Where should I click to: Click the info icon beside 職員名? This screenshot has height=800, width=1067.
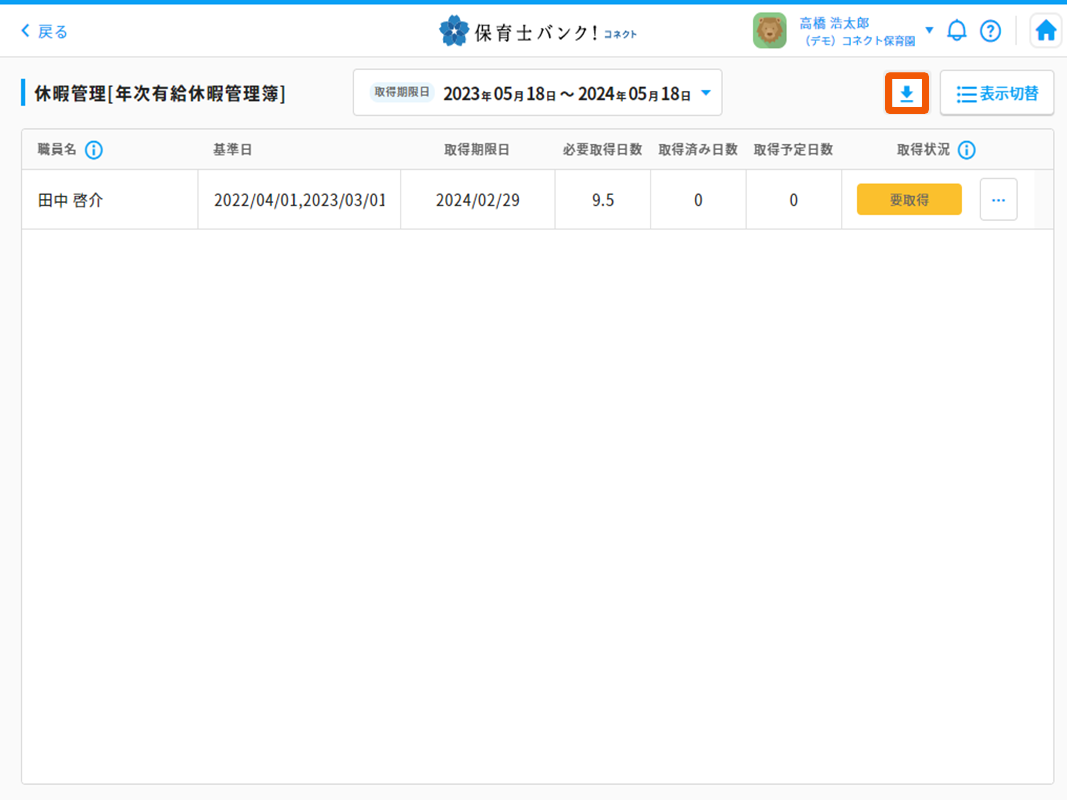94,150
